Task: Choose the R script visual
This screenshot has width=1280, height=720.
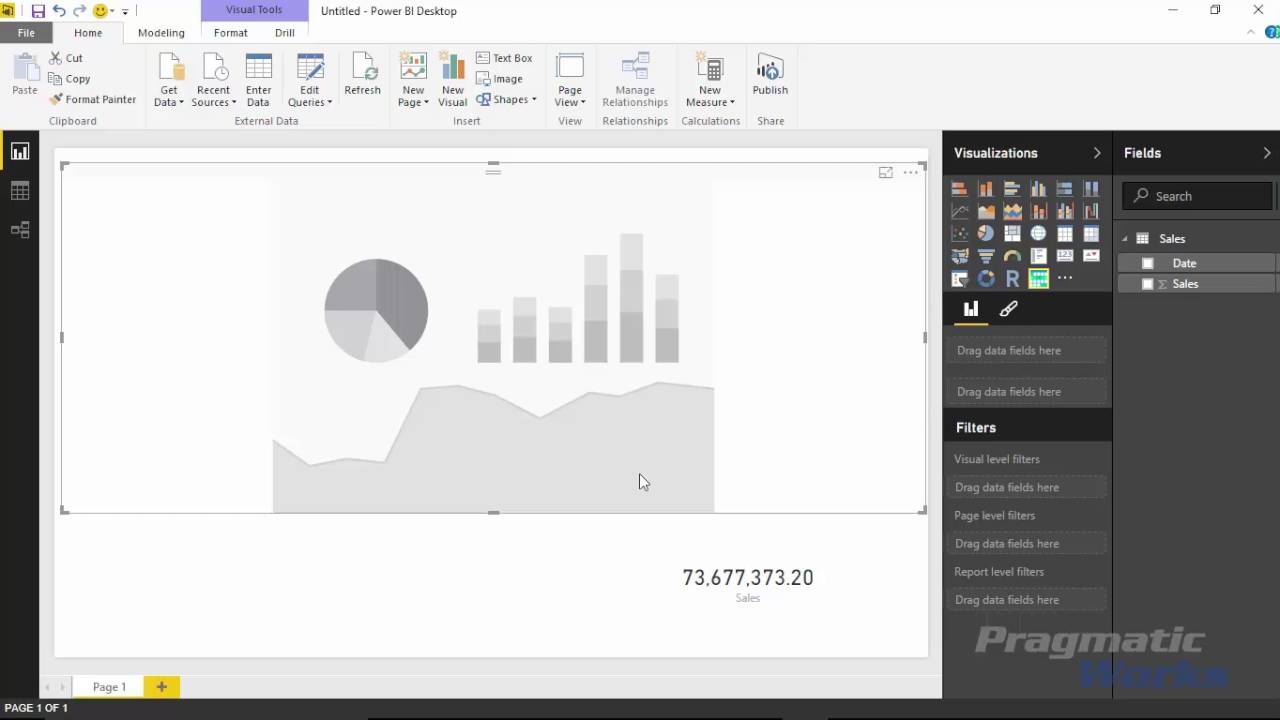Action: point(1012,279)
